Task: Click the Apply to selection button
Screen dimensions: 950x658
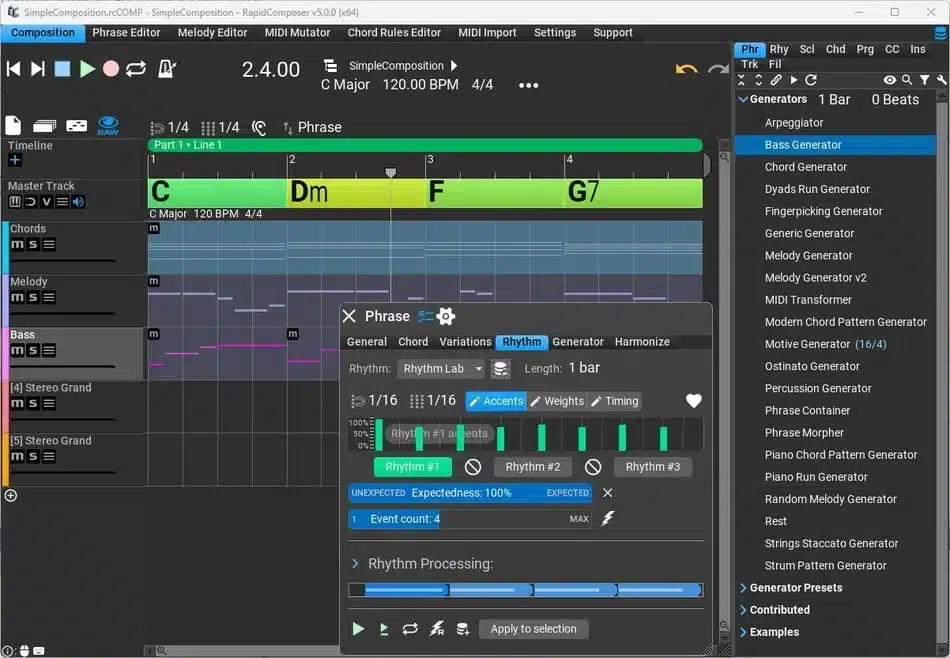Action: click(x=533, y=629)
